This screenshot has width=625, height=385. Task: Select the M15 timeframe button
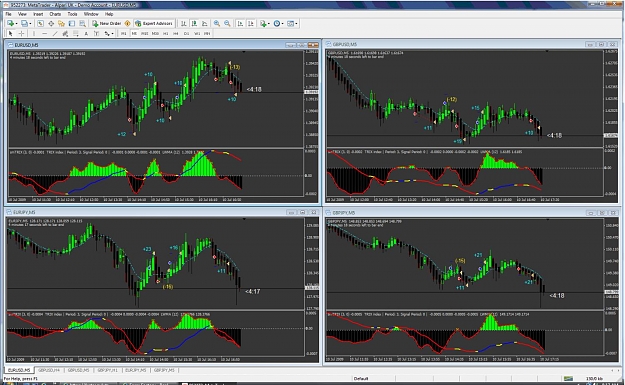click(144, 34)
